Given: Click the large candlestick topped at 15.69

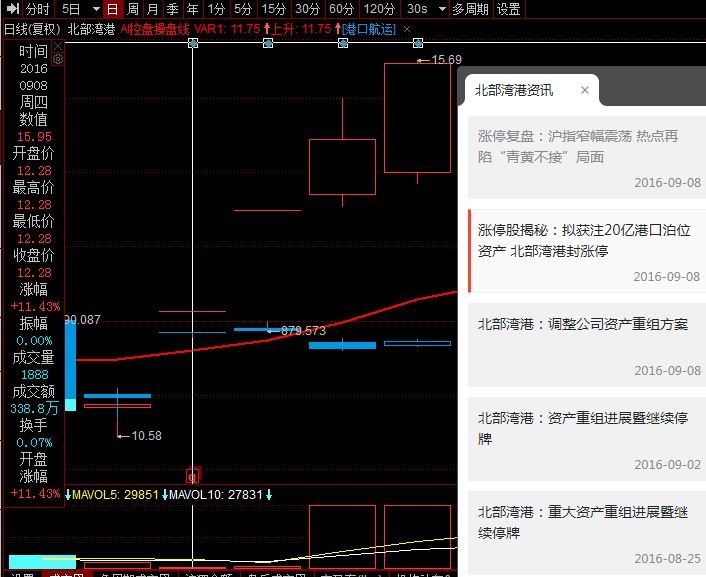Looking at the screenshot, I should [417, 118].
